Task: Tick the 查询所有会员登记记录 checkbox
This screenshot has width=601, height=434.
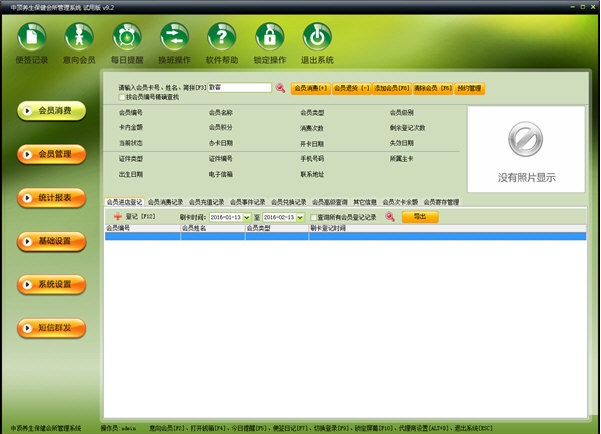Action: 314,217
